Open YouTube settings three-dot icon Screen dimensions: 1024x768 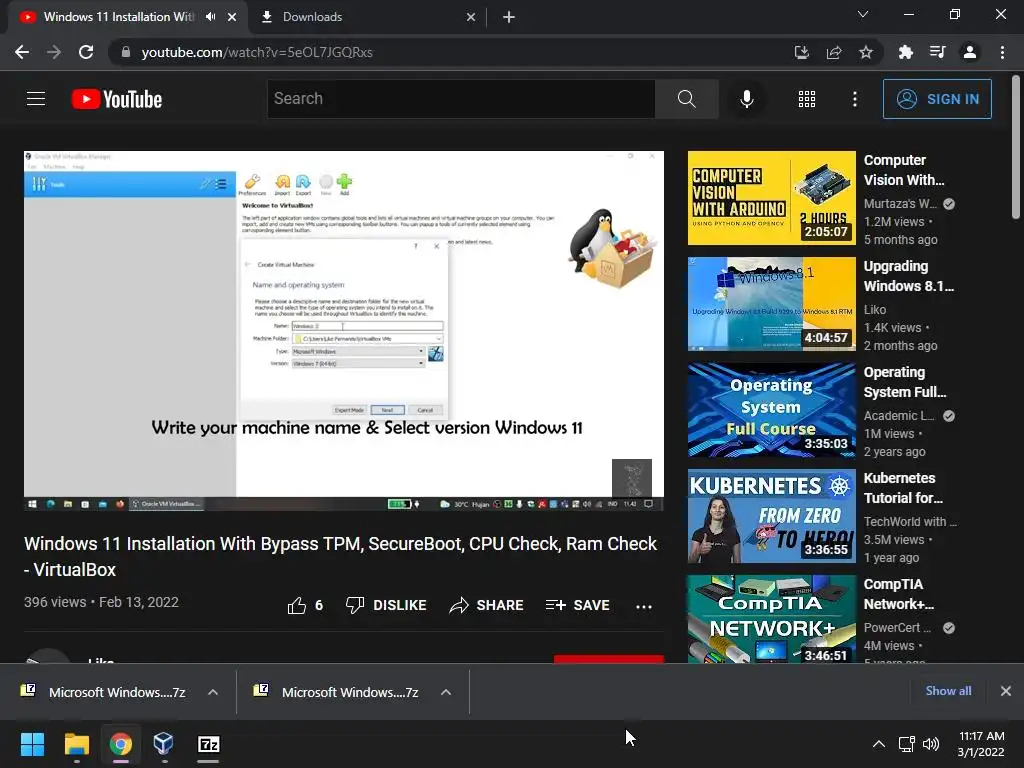(x=855, y=99)
